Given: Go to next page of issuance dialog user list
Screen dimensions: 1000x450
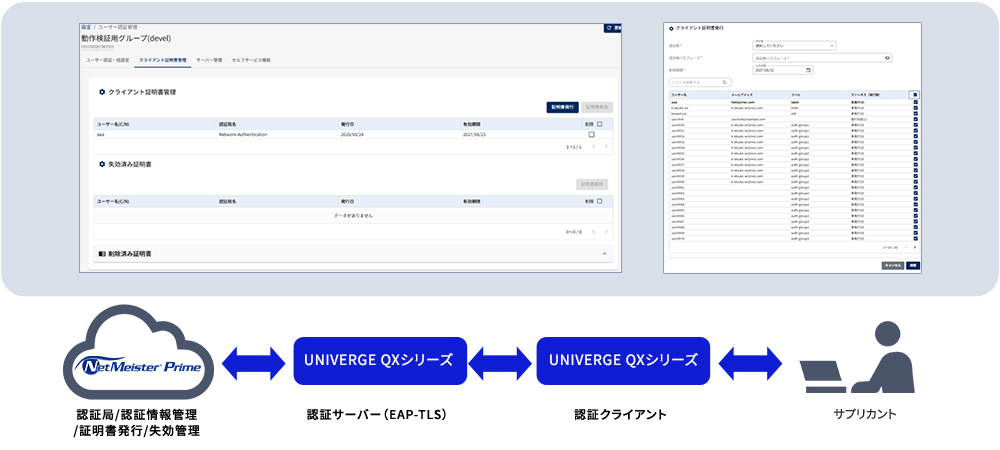Looking at the screenshot, I should coord(915,247).
